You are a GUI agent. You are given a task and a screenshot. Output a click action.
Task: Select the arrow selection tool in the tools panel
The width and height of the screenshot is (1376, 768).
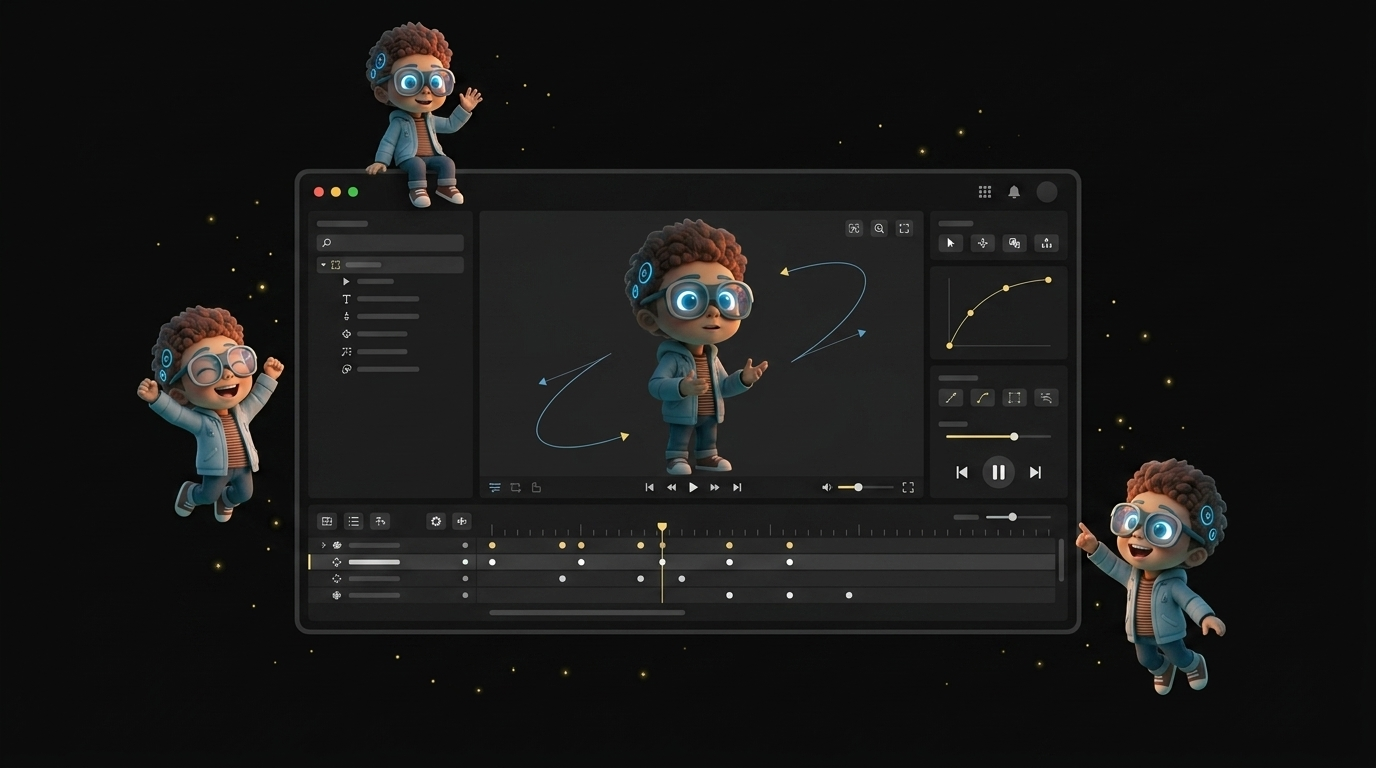(950, 243)
